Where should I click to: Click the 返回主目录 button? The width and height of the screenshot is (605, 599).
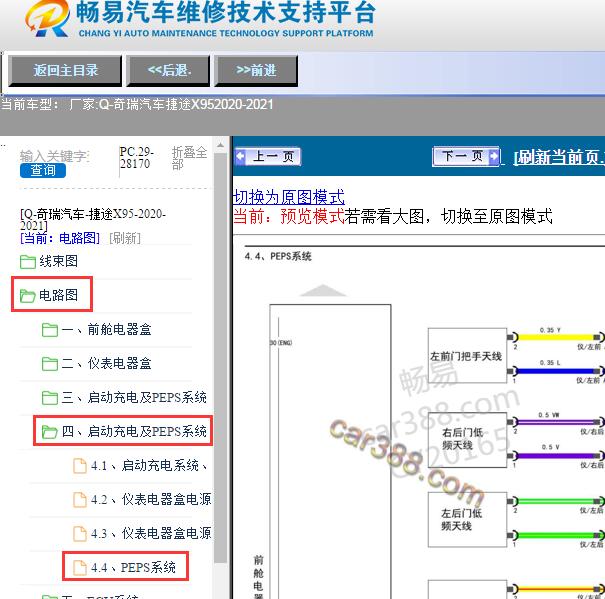click(65, 71)
